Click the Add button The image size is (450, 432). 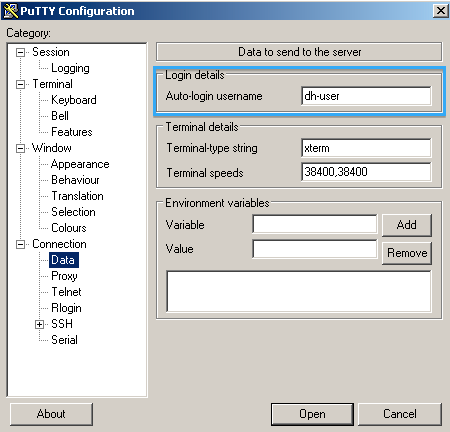pos(407,225)
